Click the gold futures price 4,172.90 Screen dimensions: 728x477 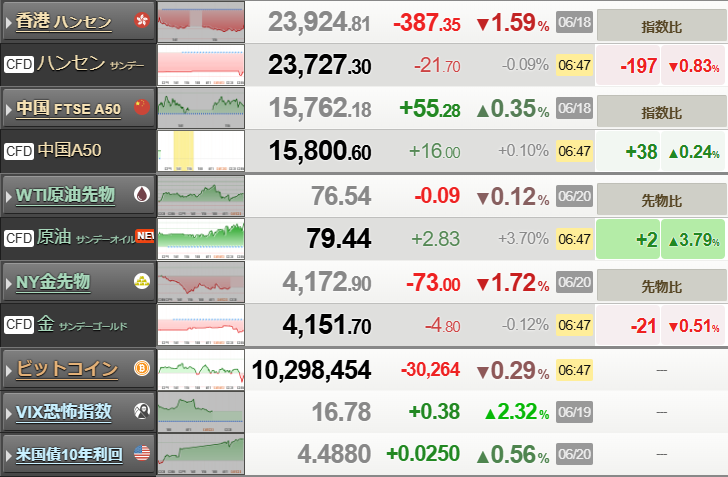pos(327,282)
